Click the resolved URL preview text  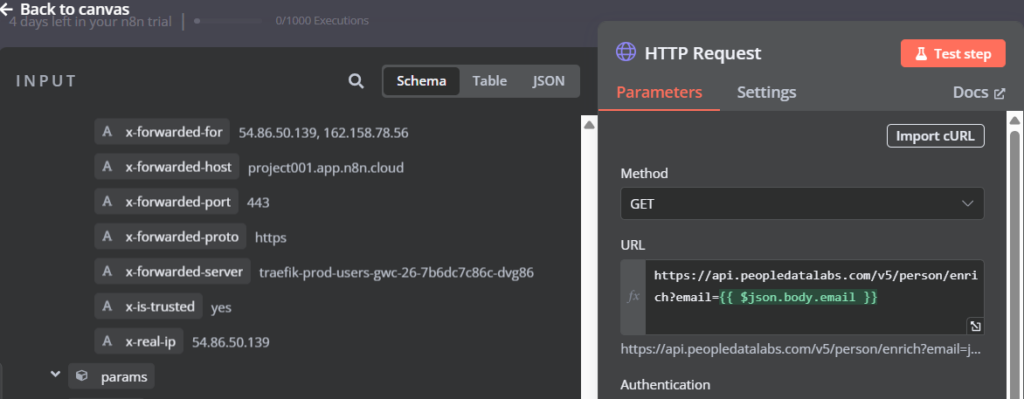(801, 349)
